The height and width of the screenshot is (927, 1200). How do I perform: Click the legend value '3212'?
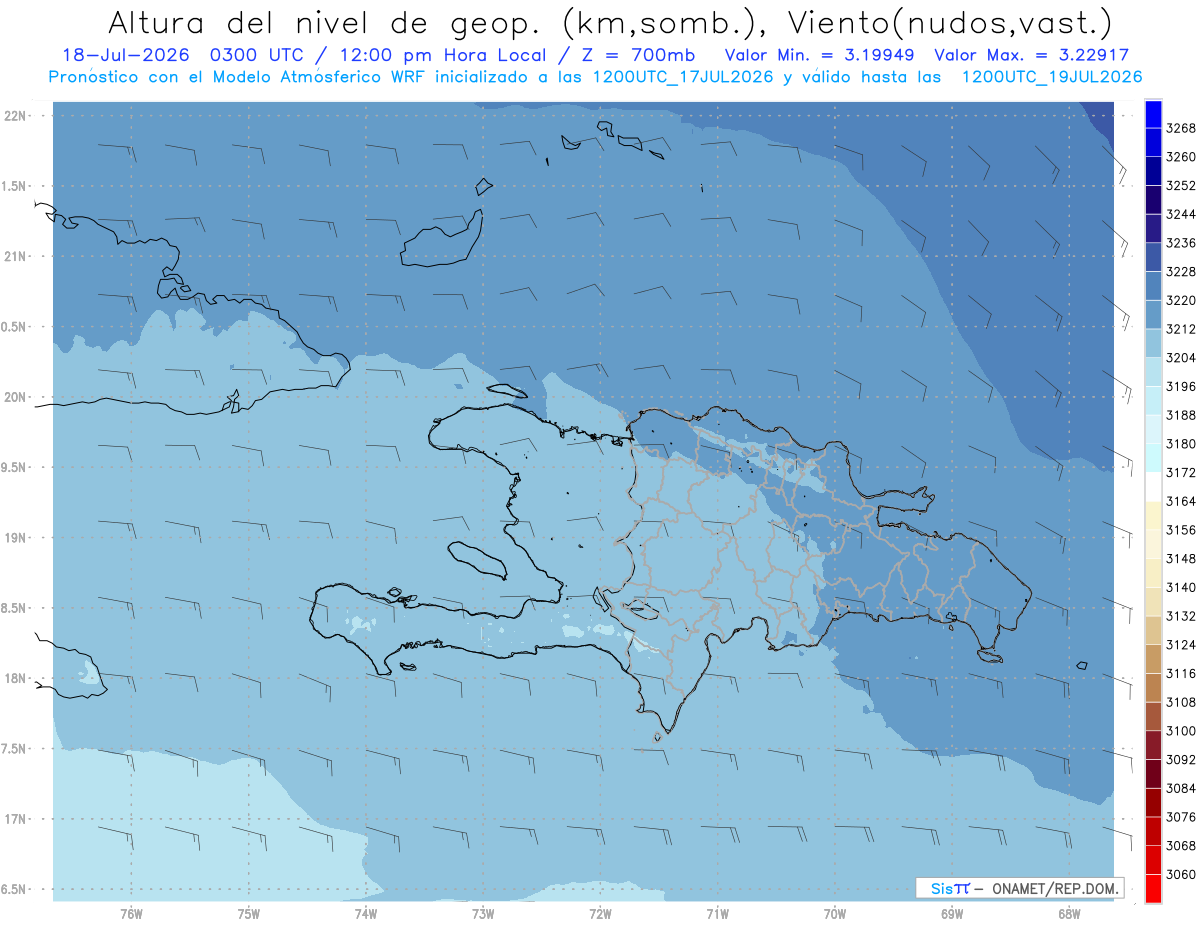(1181, 328)
